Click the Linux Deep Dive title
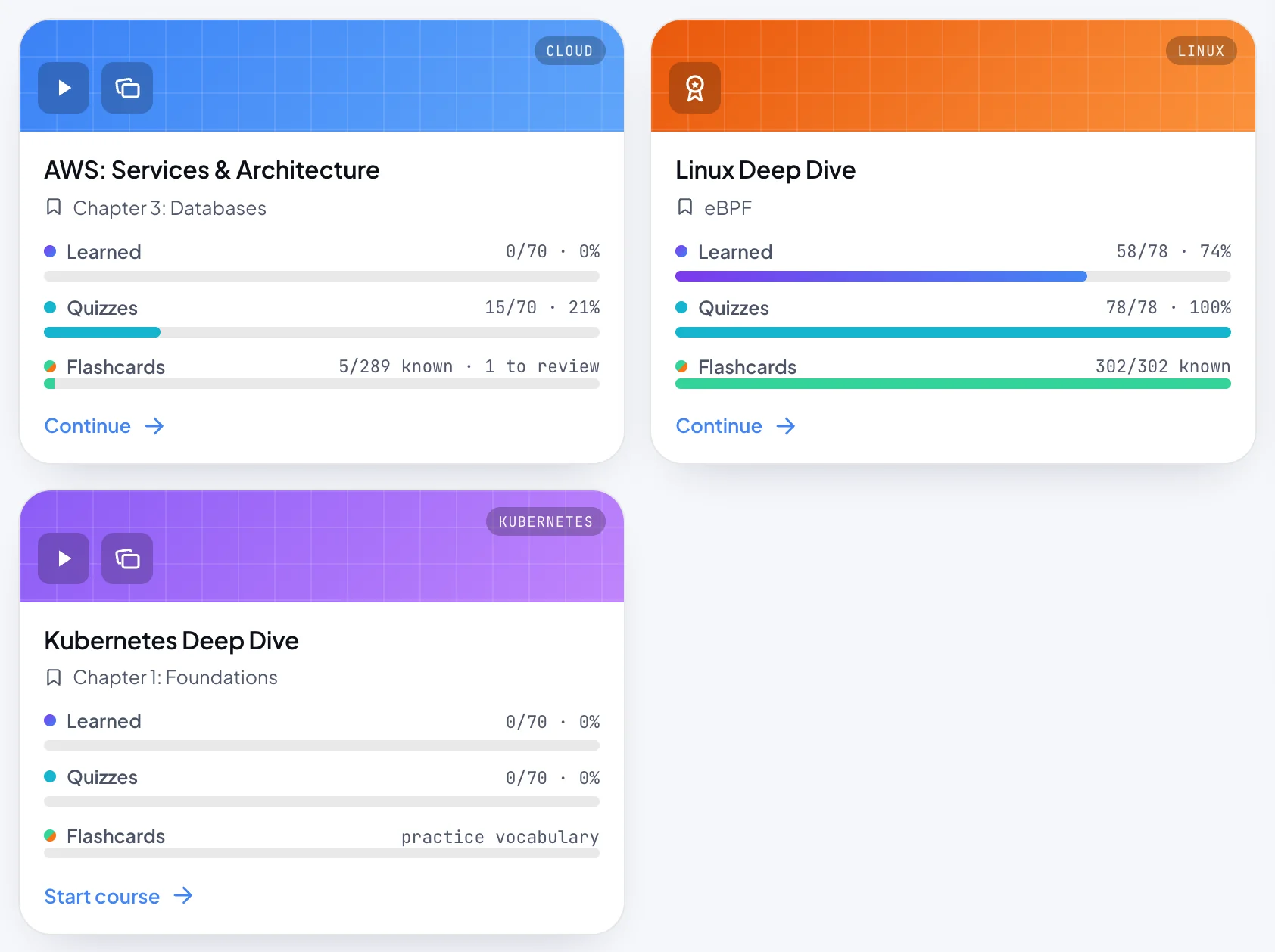Screen dimensions: 1275x952 765,170
